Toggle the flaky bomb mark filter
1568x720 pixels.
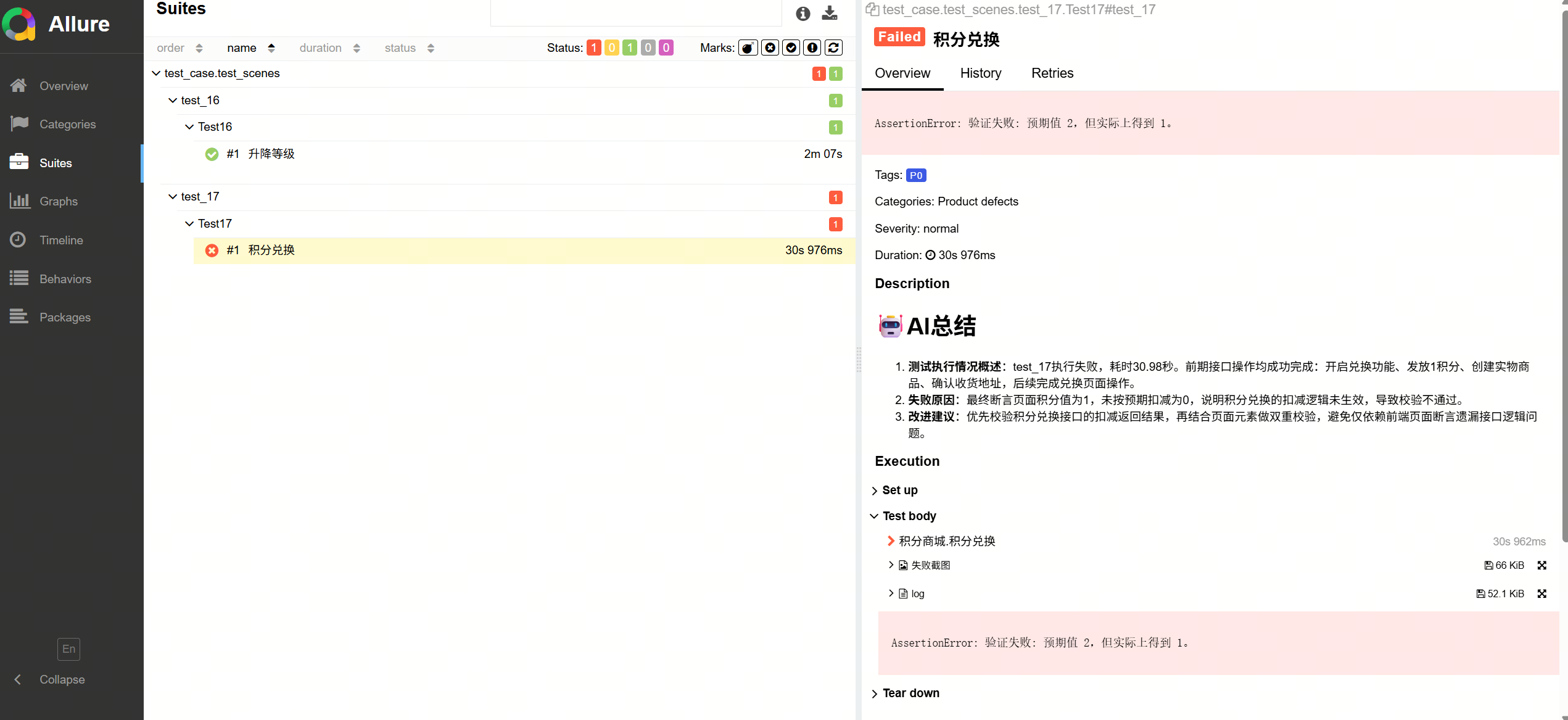click(x=748, y=48)
